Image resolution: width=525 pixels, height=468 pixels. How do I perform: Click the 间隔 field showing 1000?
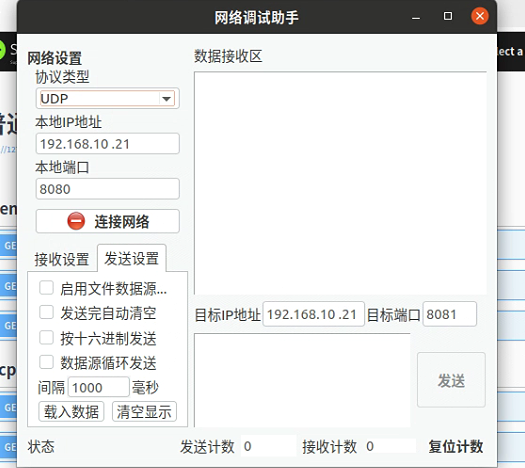[99, 387]
